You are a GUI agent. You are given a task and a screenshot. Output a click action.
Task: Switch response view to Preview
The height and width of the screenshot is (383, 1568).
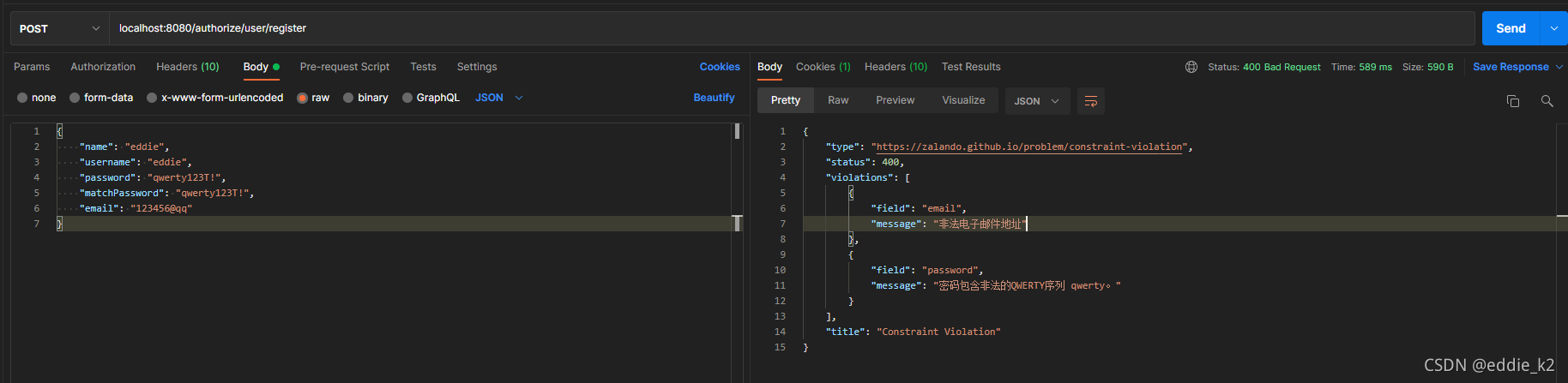pyautogui.click(x=896, y=100)
